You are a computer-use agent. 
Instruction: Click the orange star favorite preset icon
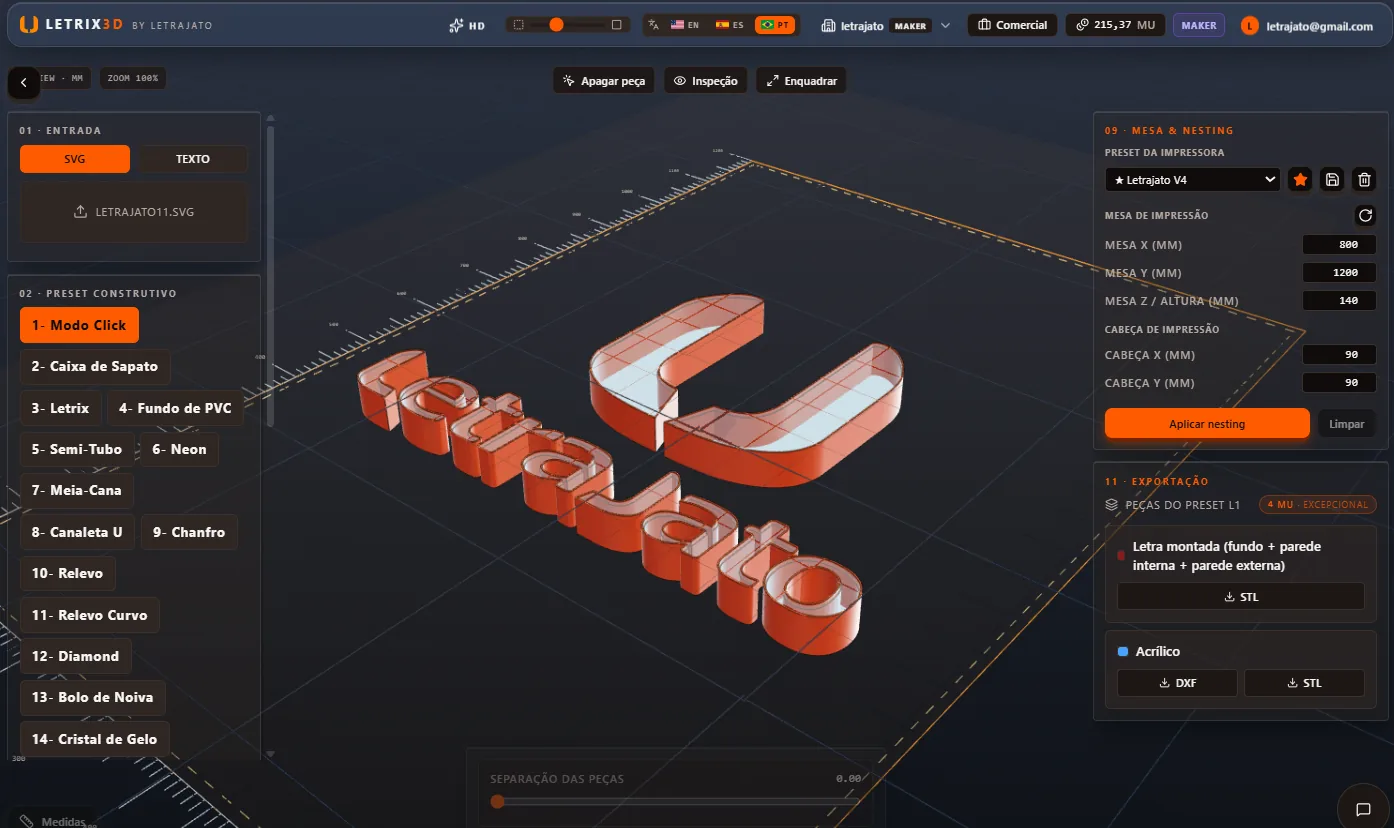pos(1300,180)
